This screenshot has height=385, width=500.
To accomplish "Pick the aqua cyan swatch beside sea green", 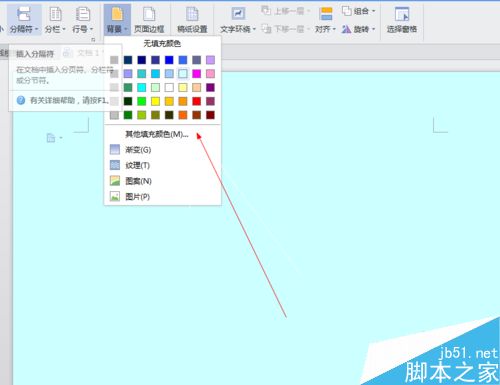I will click(x=142, y=87).
